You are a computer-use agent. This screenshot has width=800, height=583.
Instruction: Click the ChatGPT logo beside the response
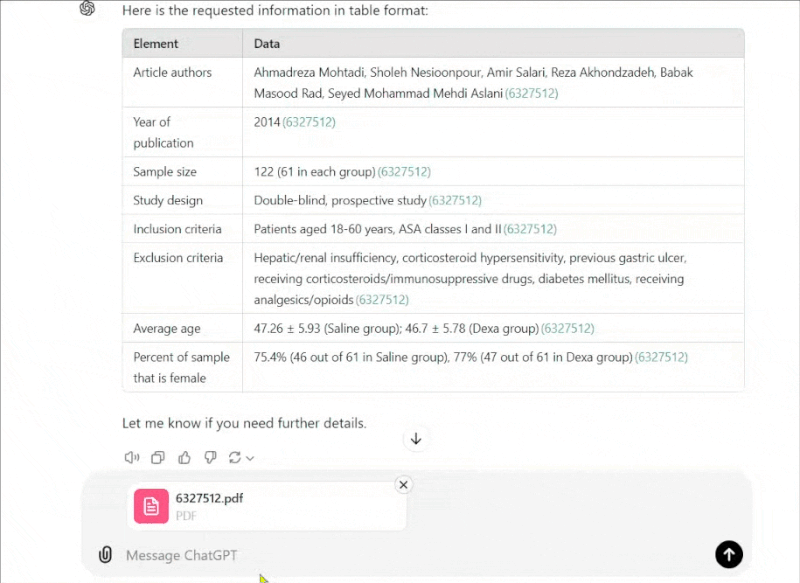88,9
